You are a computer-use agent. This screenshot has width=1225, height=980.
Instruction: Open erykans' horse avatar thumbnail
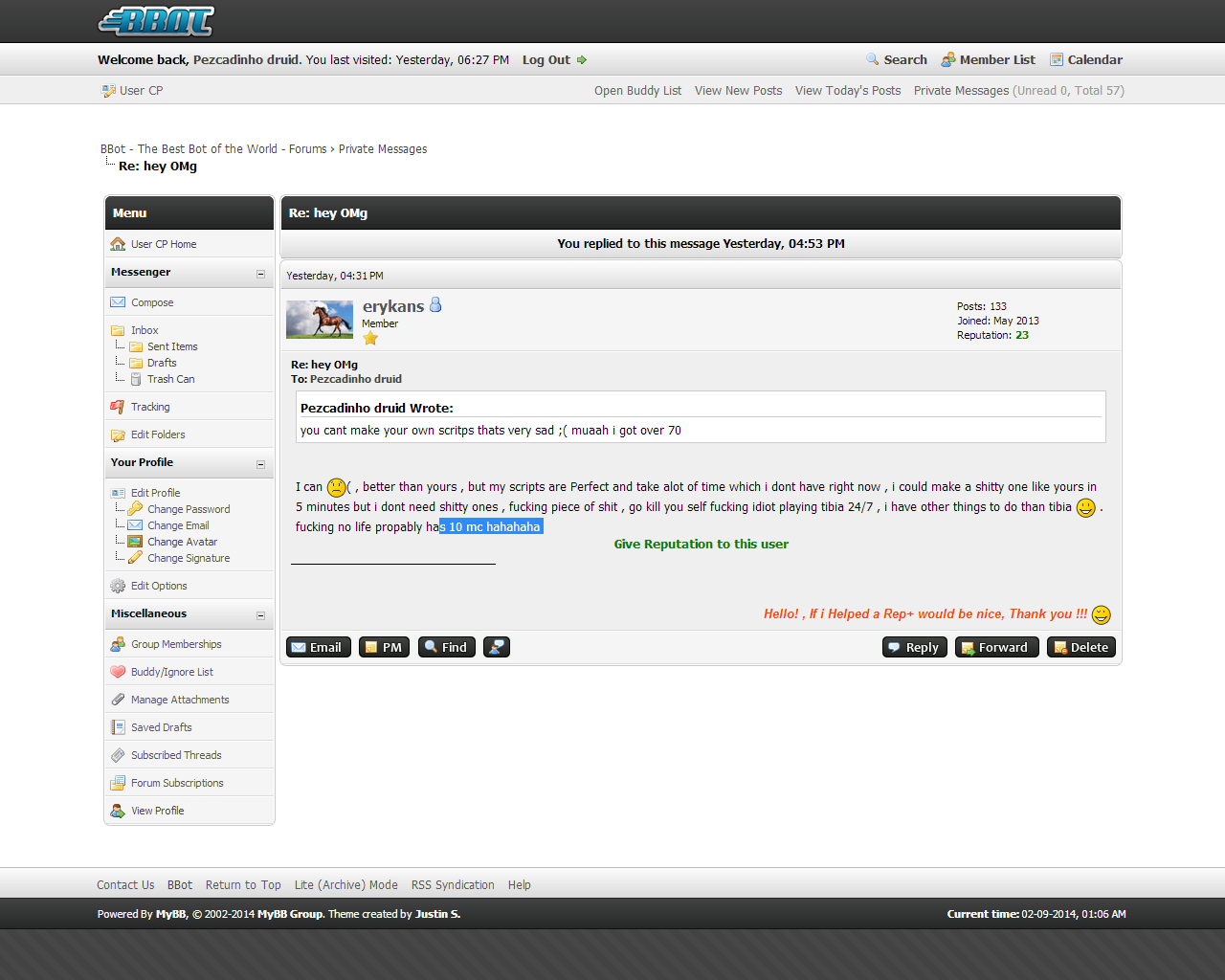click(320, 320)
